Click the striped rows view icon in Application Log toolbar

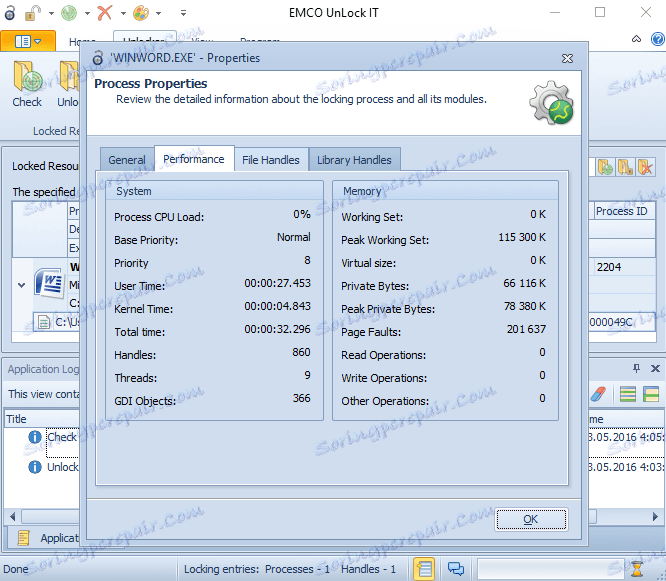click(x=628, y=394)
